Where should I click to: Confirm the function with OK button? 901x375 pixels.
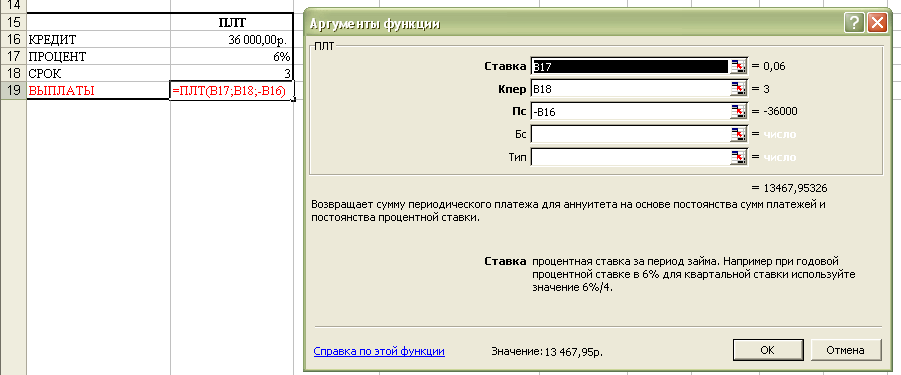click(x=767, y=350)
